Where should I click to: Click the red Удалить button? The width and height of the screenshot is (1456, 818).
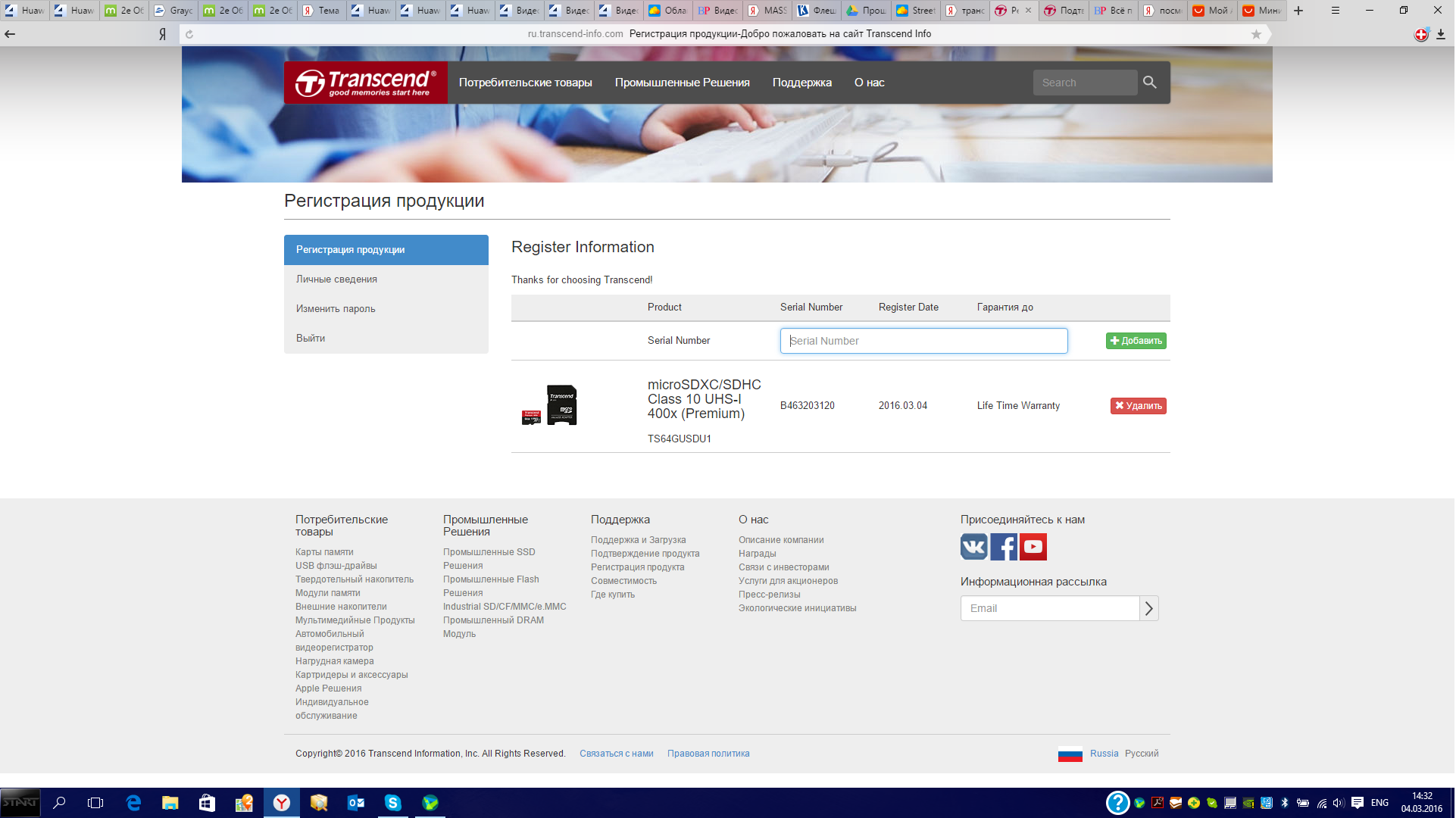coord(1138,406)
